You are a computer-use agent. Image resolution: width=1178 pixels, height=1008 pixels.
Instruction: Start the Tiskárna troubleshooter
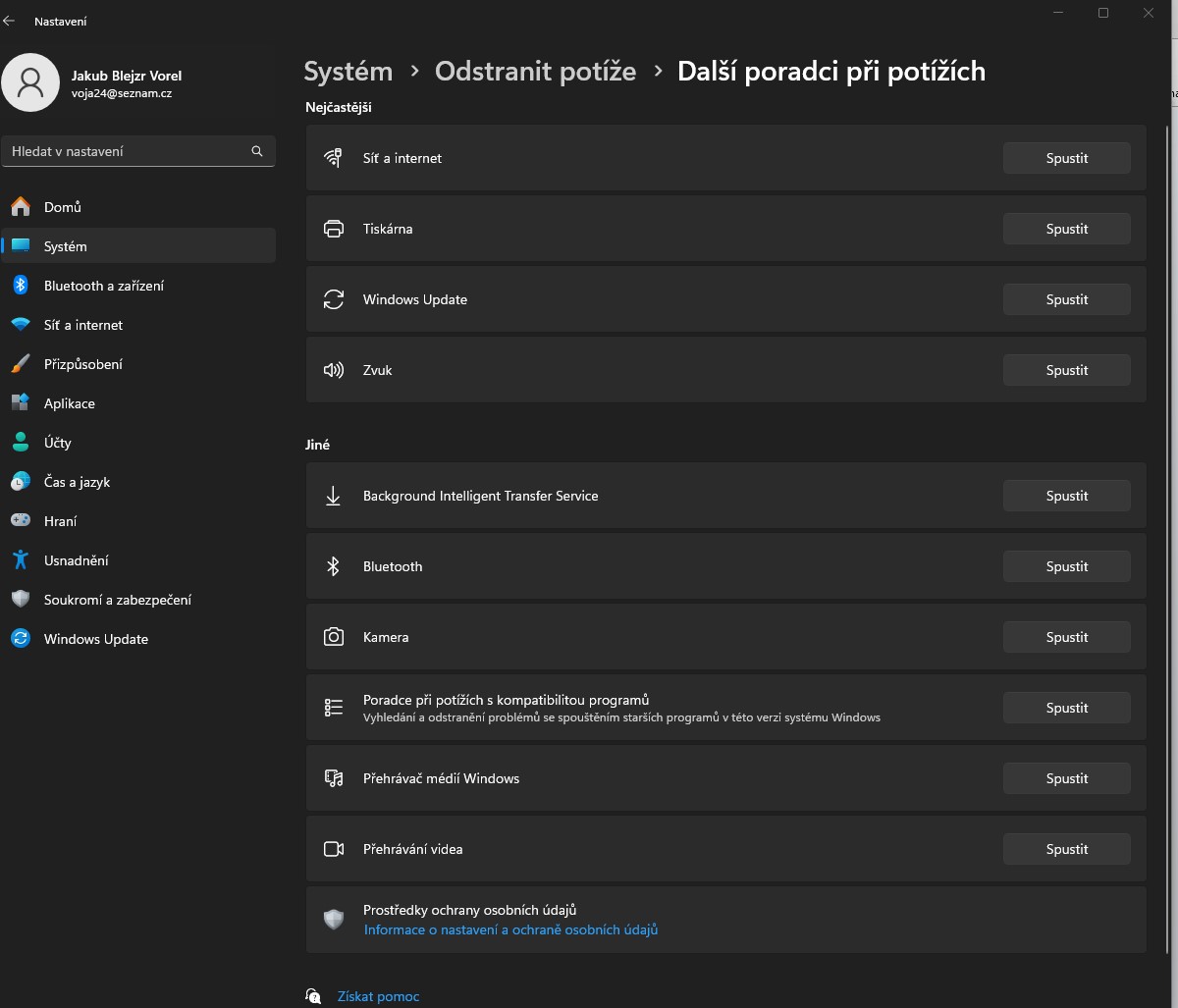(x=1066, y=229)
